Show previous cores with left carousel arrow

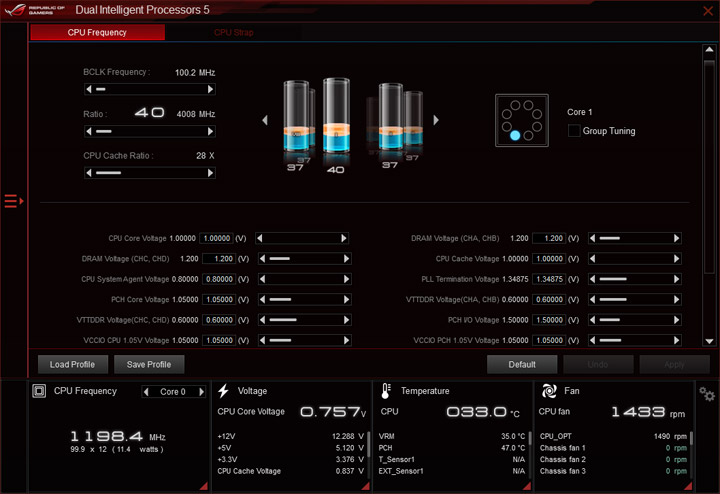(265, 120)
